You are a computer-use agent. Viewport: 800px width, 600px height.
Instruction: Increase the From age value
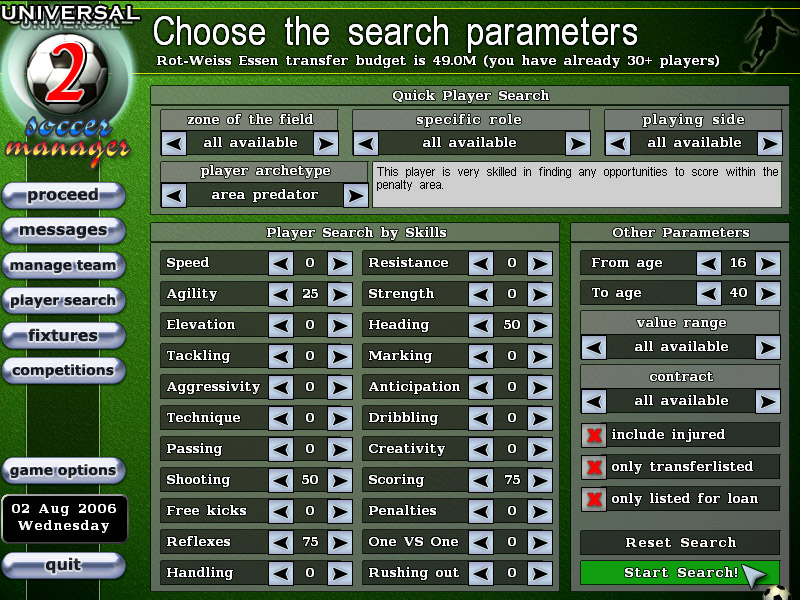tap(767, 263)
